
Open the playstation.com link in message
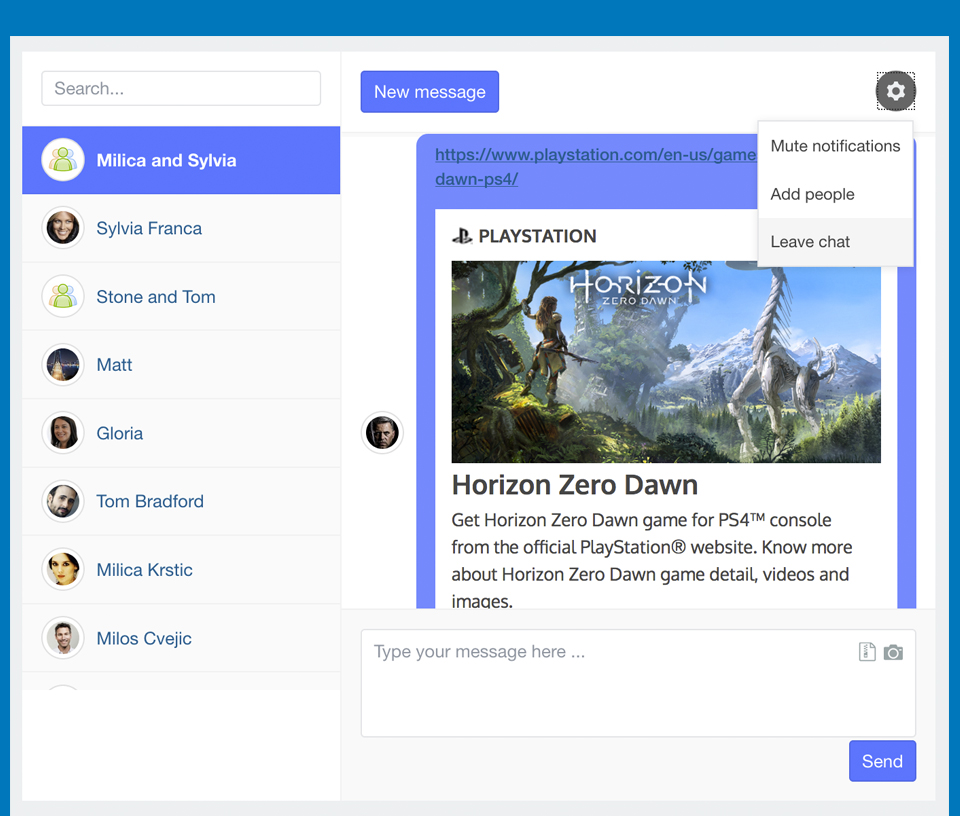tap(595, 167)
